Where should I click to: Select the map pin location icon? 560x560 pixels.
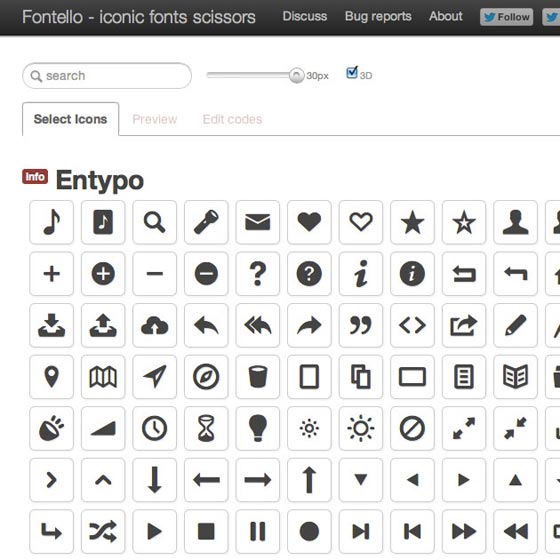(x=51, y=377)
